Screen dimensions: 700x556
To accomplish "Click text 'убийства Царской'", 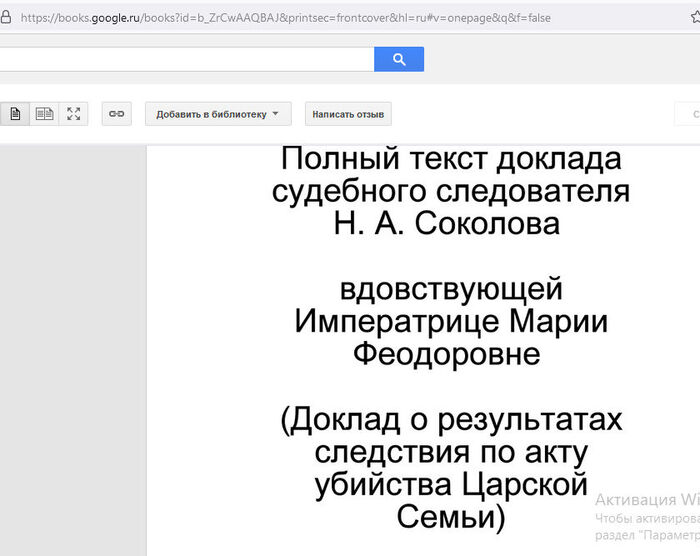I will point(451,485).
